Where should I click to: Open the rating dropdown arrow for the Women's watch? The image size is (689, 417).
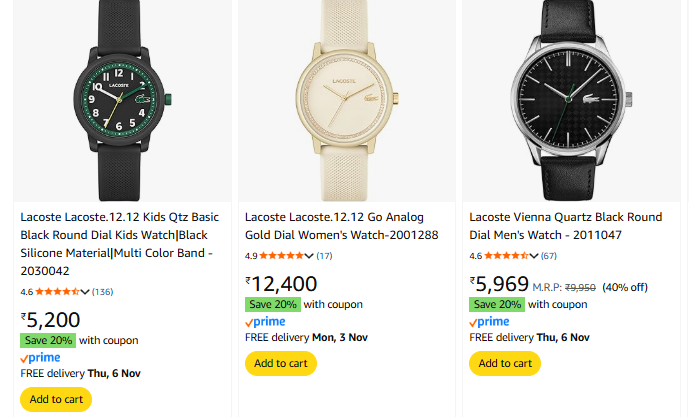[310, 256]
